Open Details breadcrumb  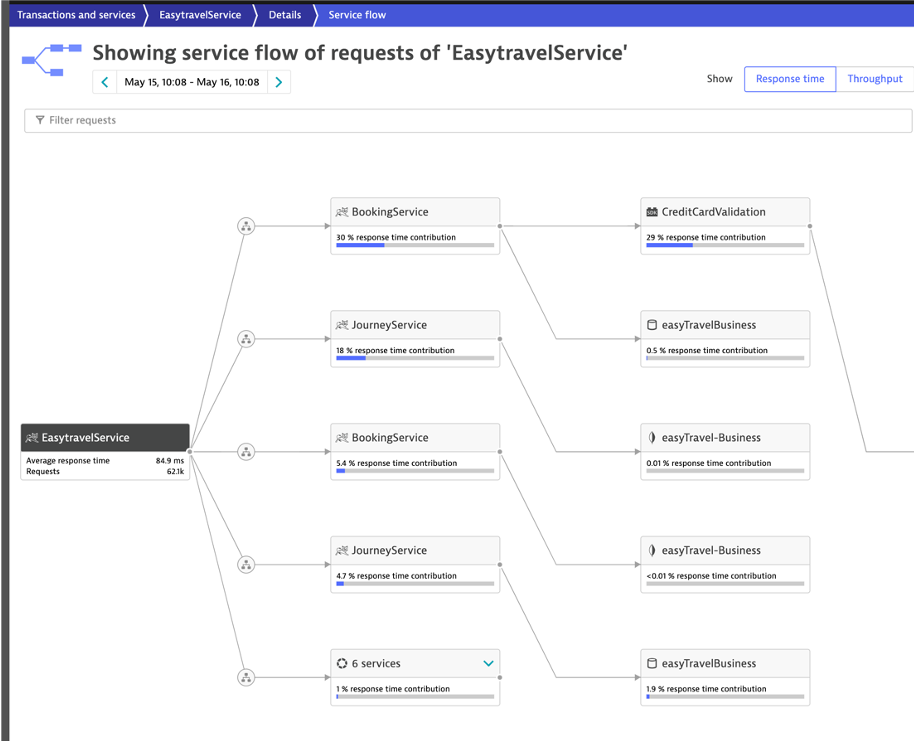(285, 15)
